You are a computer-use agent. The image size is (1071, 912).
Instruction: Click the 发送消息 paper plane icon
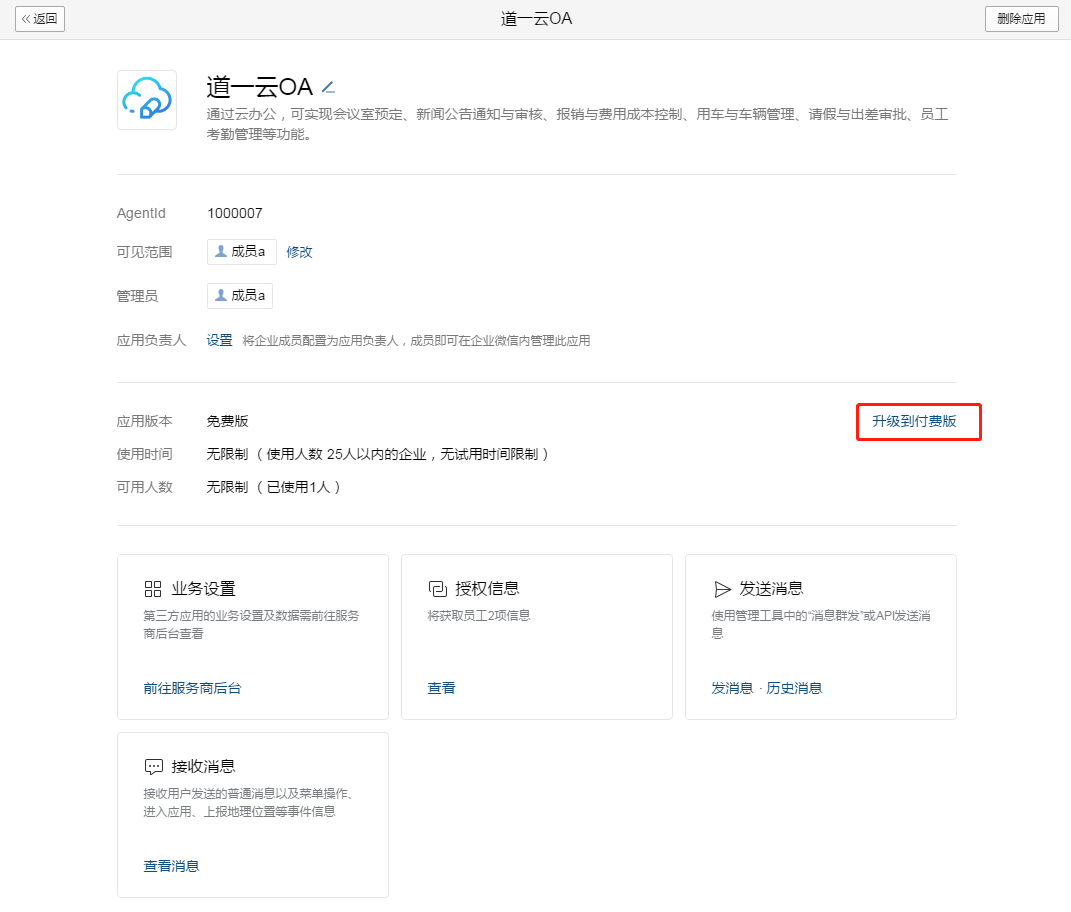[x=722, y=589]
